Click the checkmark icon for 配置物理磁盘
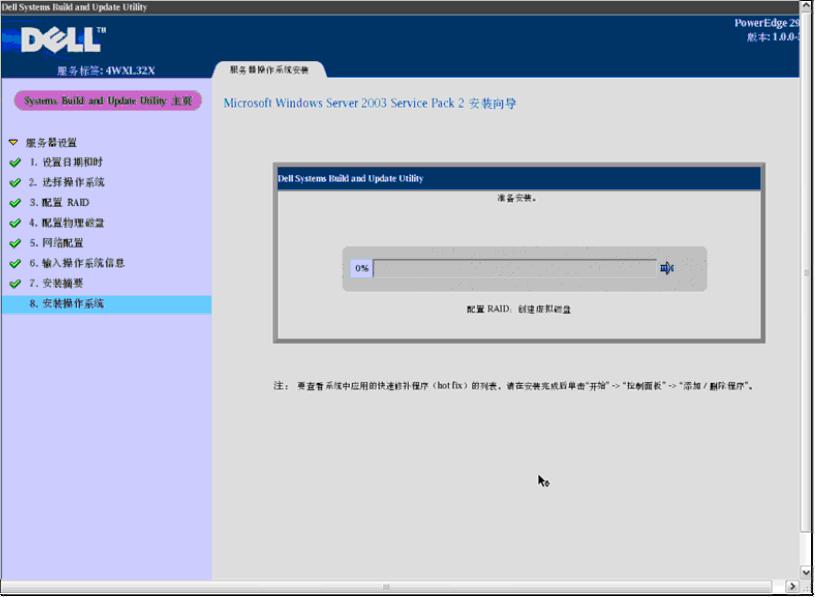 click(x=14, y=223)
